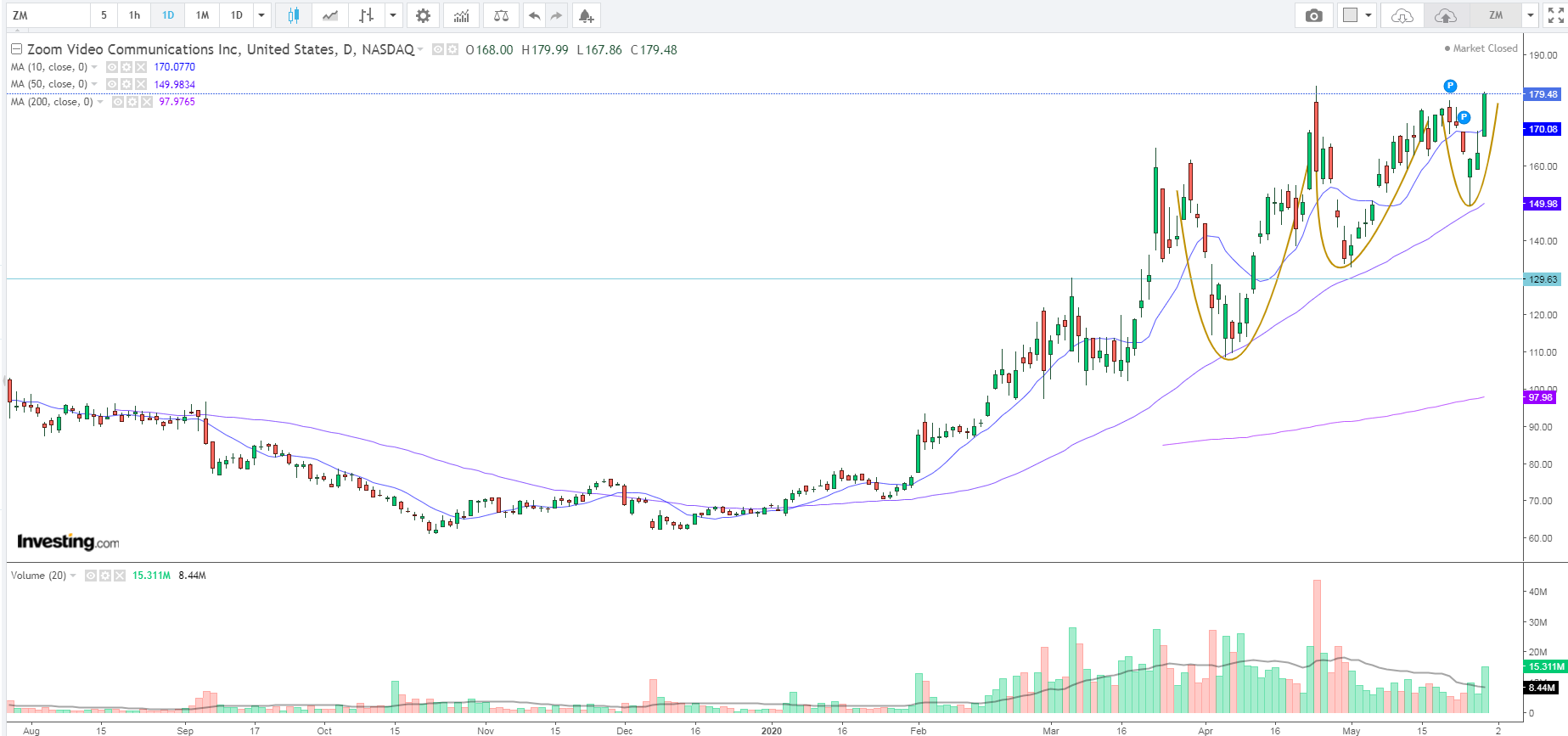
Task: Open chart properties gear in toolbar
Action: pos(423,15)
